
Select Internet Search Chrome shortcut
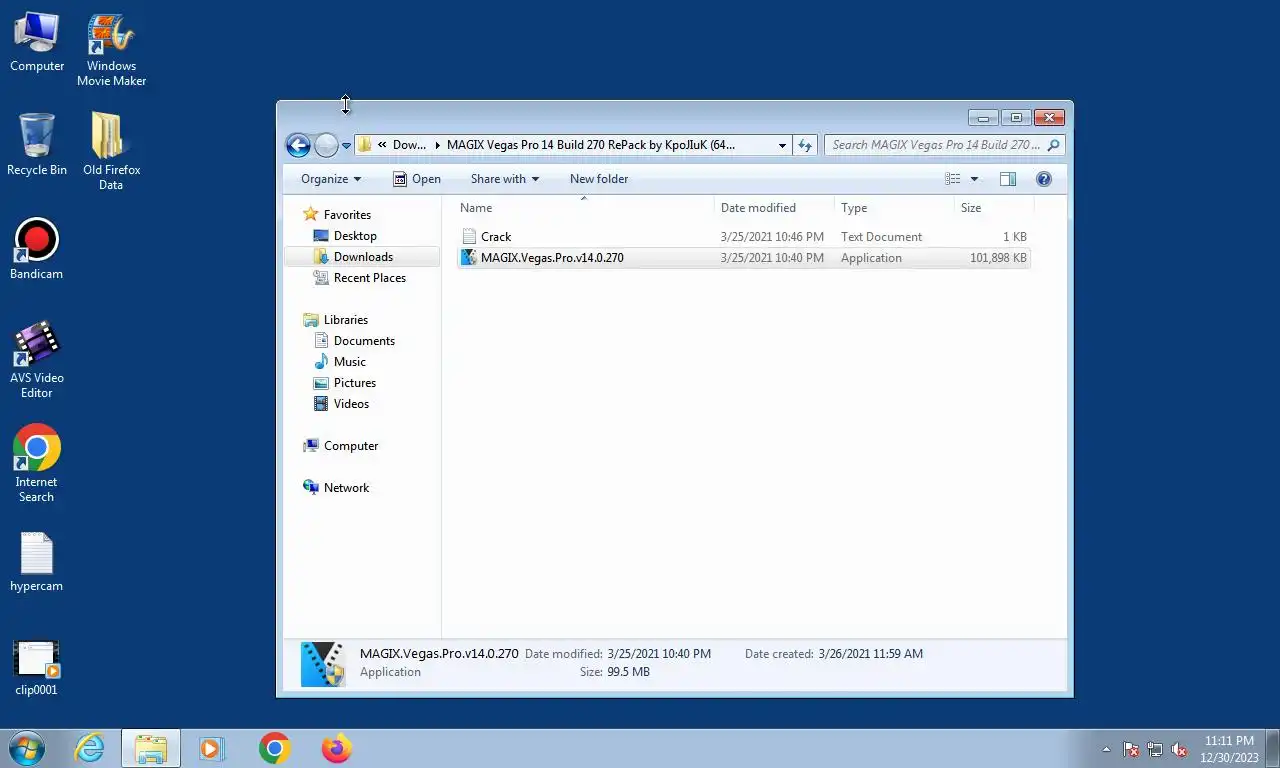pyautogui.click(x=37, y=464)
